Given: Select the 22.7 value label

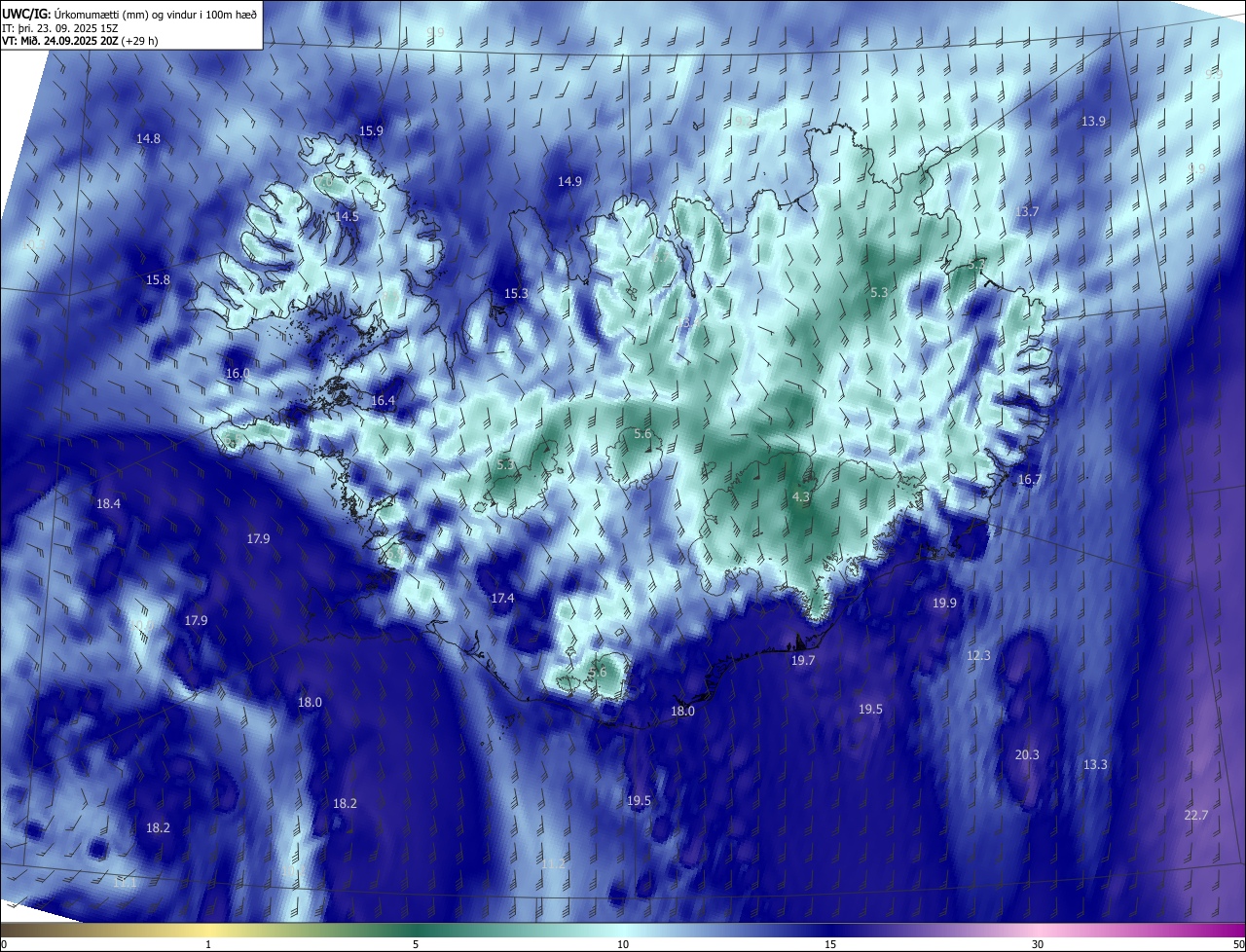Looking at the screenshot, I should [1196, 816].
